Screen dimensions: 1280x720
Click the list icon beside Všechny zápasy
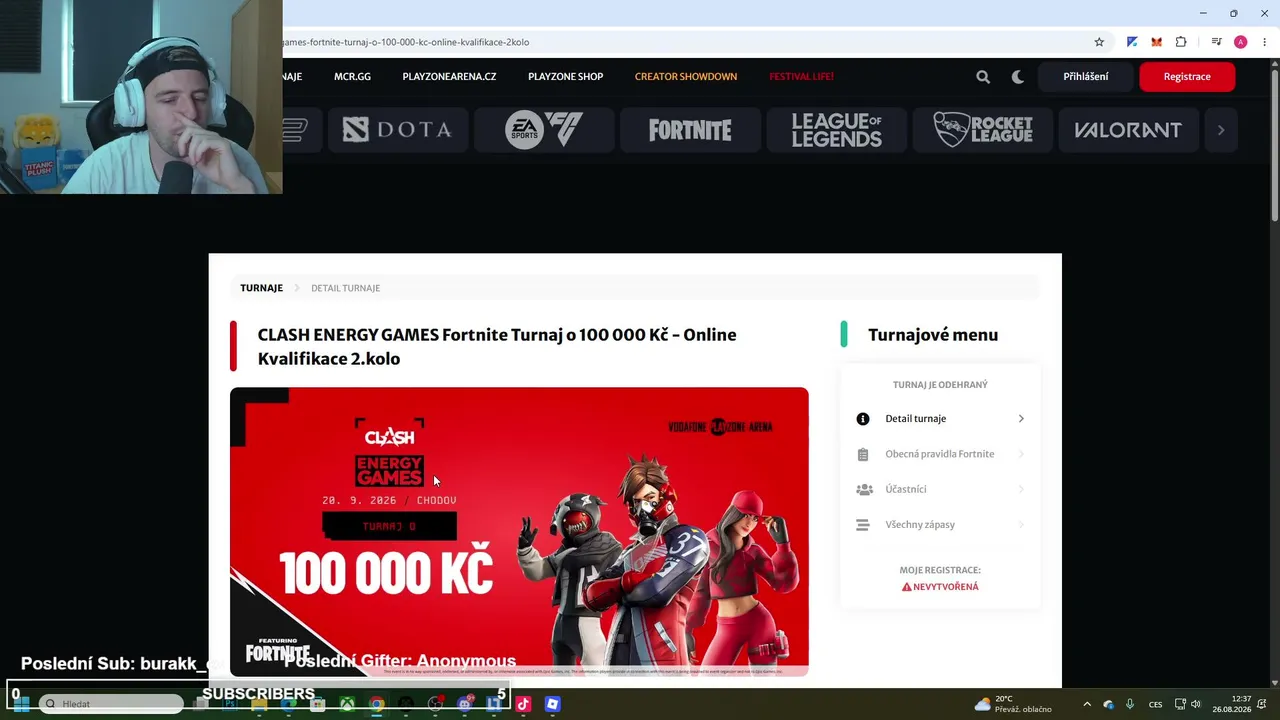click(863, 524)
